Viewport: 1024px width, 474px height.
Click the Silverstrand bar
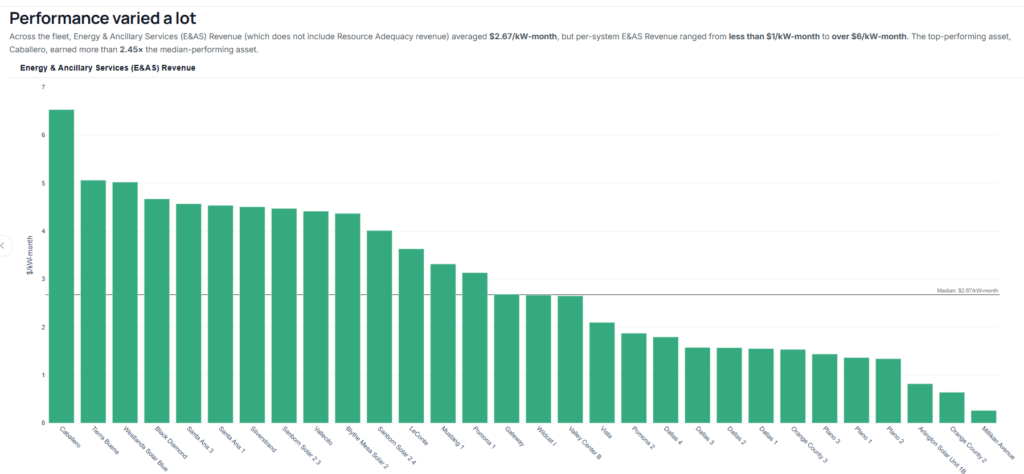click(x=252, y=315)
